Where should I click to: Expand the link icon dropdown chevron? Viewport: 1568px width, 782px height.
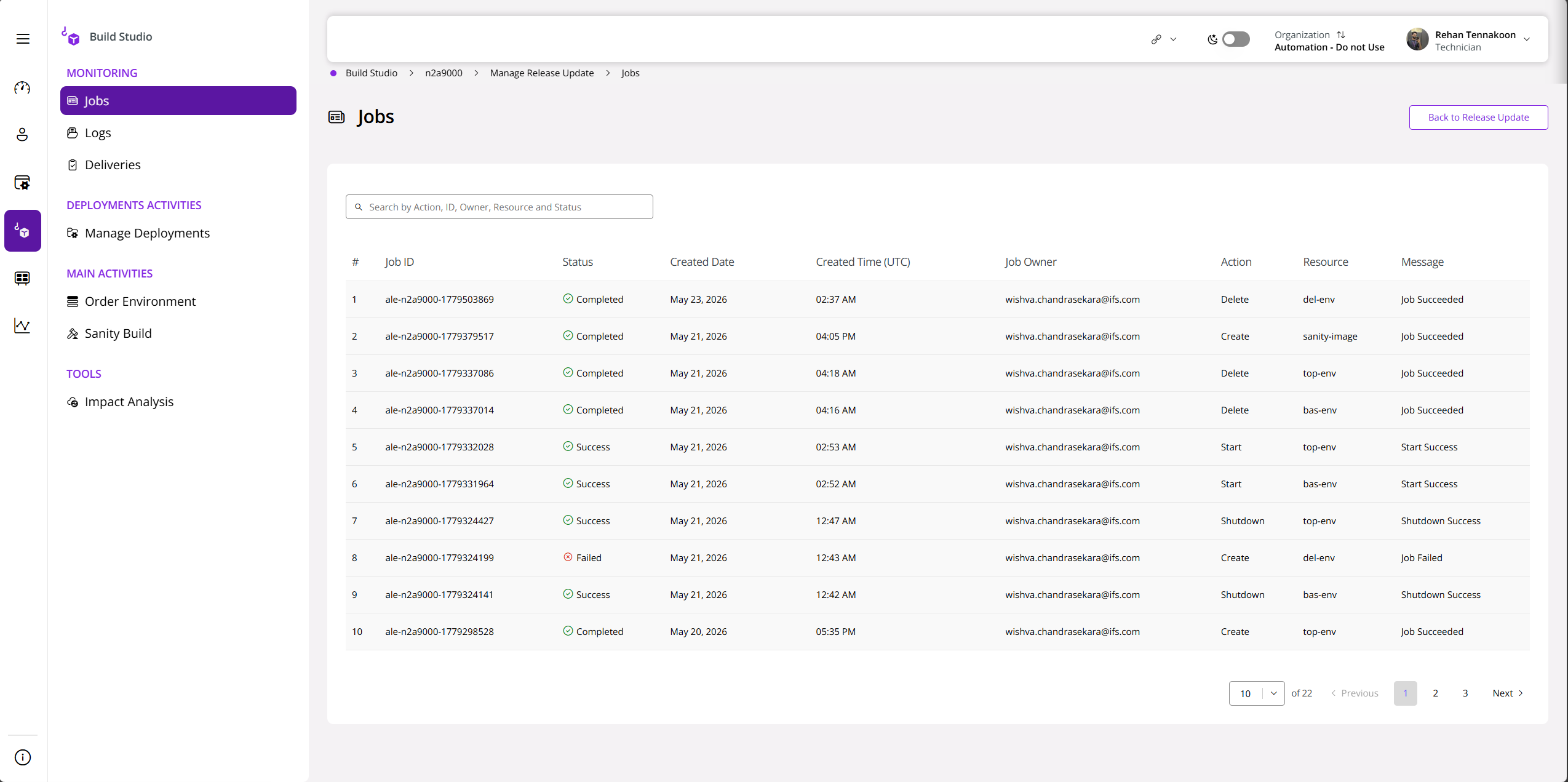pos(1173,39)
